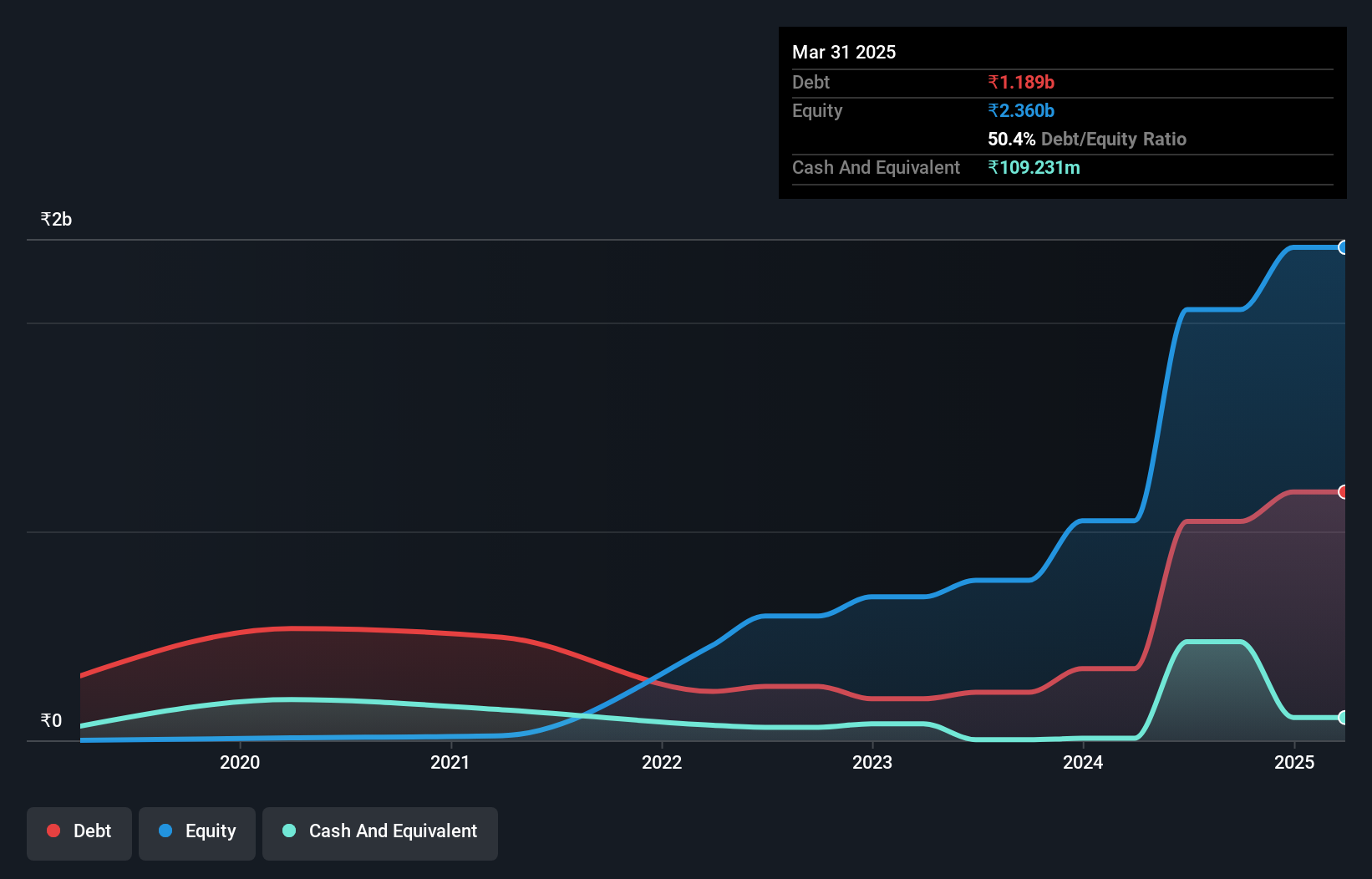This screenshot has height=879, width=1372.
Task: Click the ₹2b y-axis label
Action: click(56, 220)
